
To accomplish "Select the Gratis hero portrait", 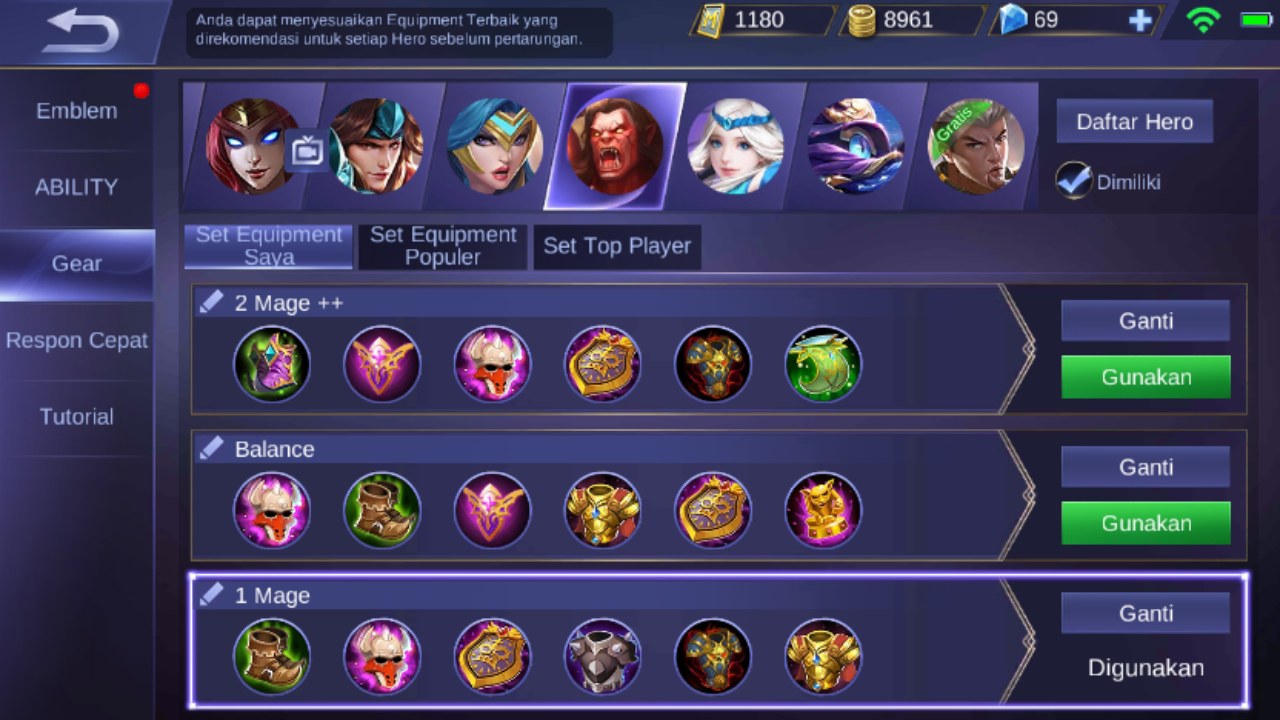I will [976, 146].
